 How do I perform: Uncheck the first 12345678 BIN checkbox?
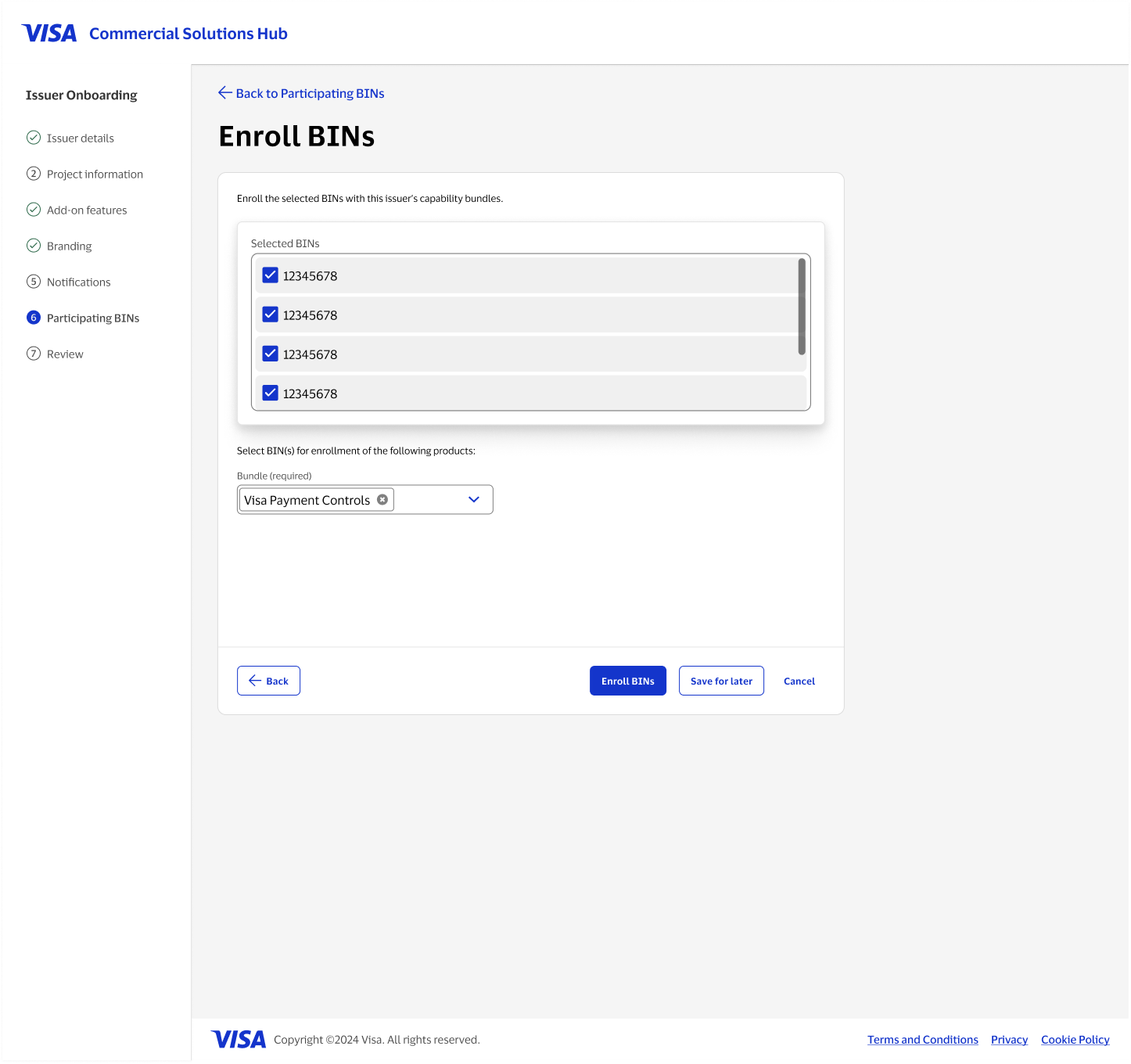tap(271, 275)
